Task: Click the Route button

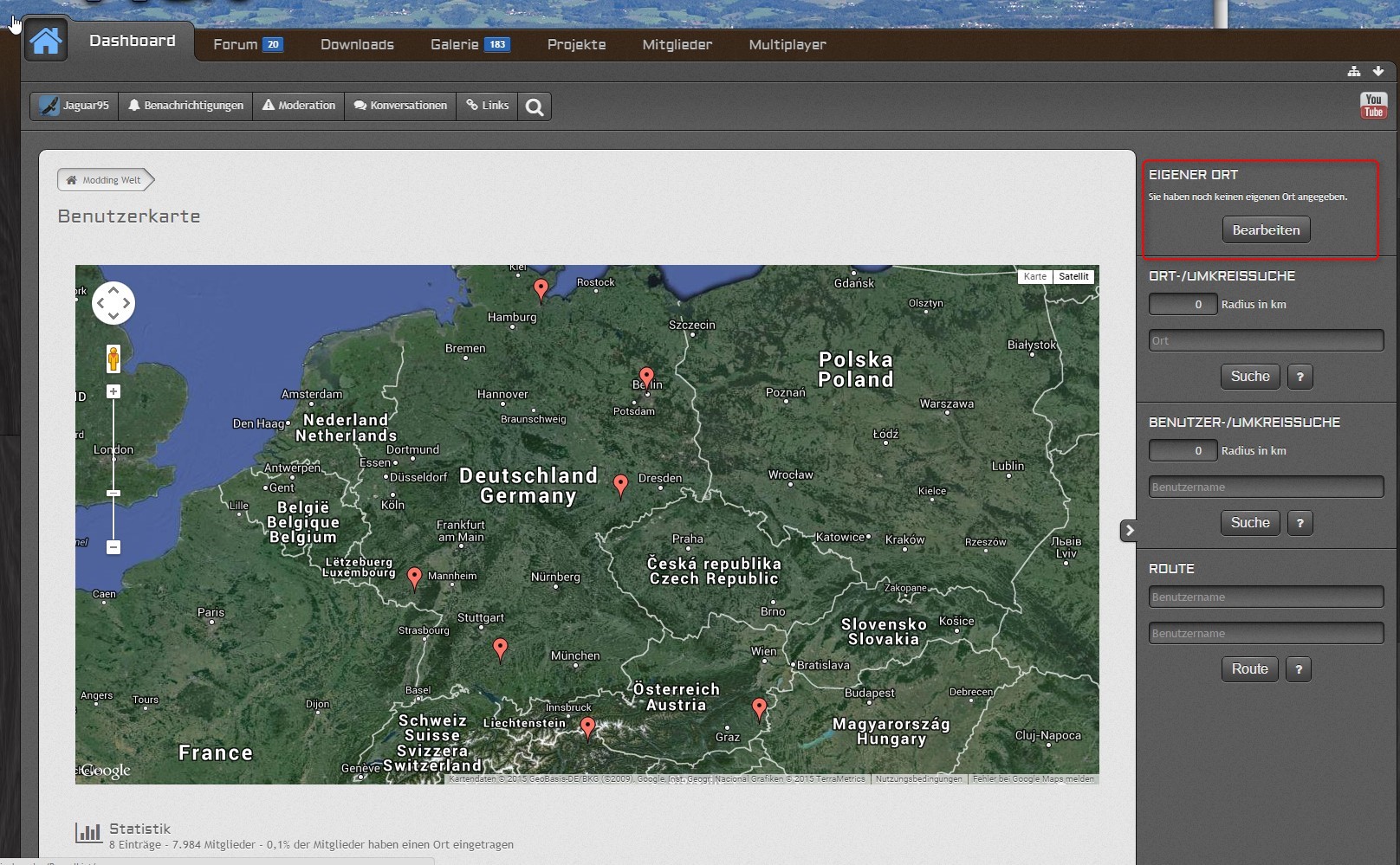Action: (x=1249, y=669)
